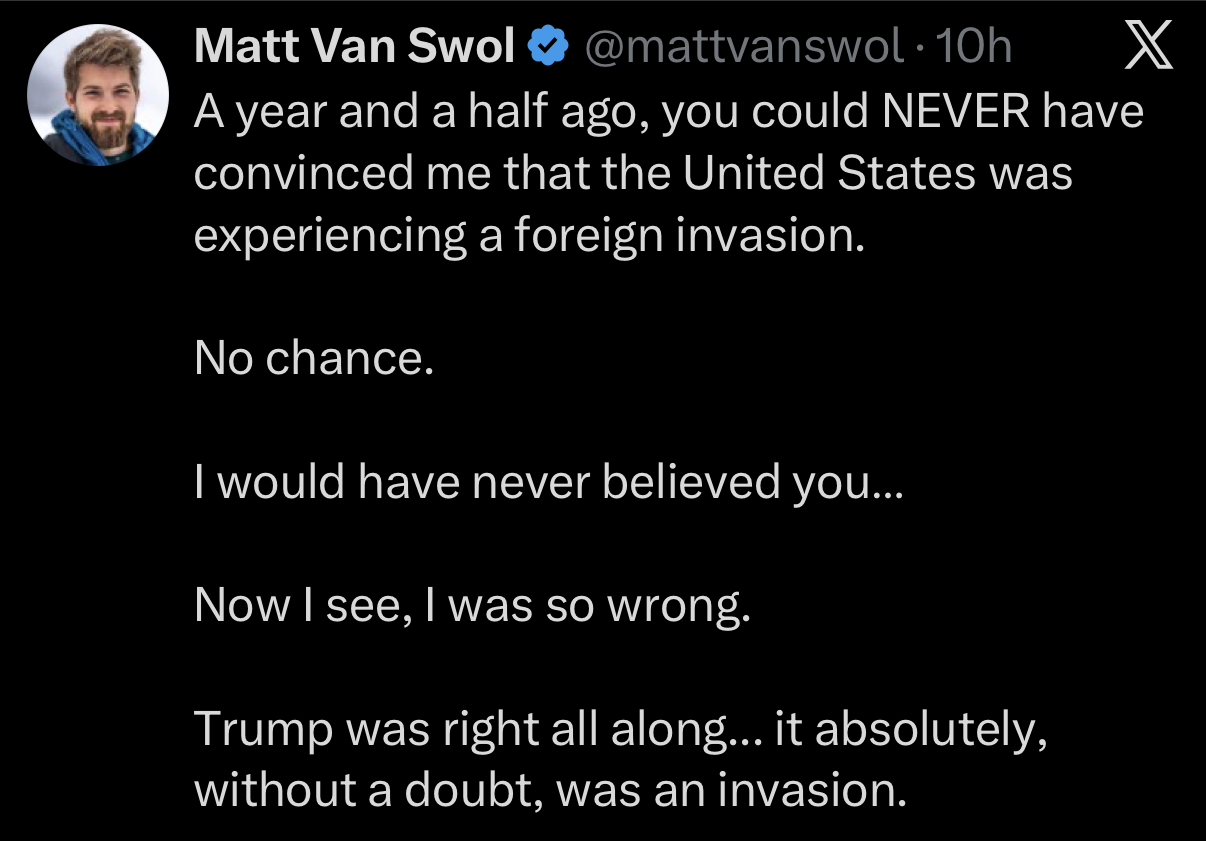1206x841 pixels.
Task: Click the word "Trump" in the tweet
Action: point(262,729)
